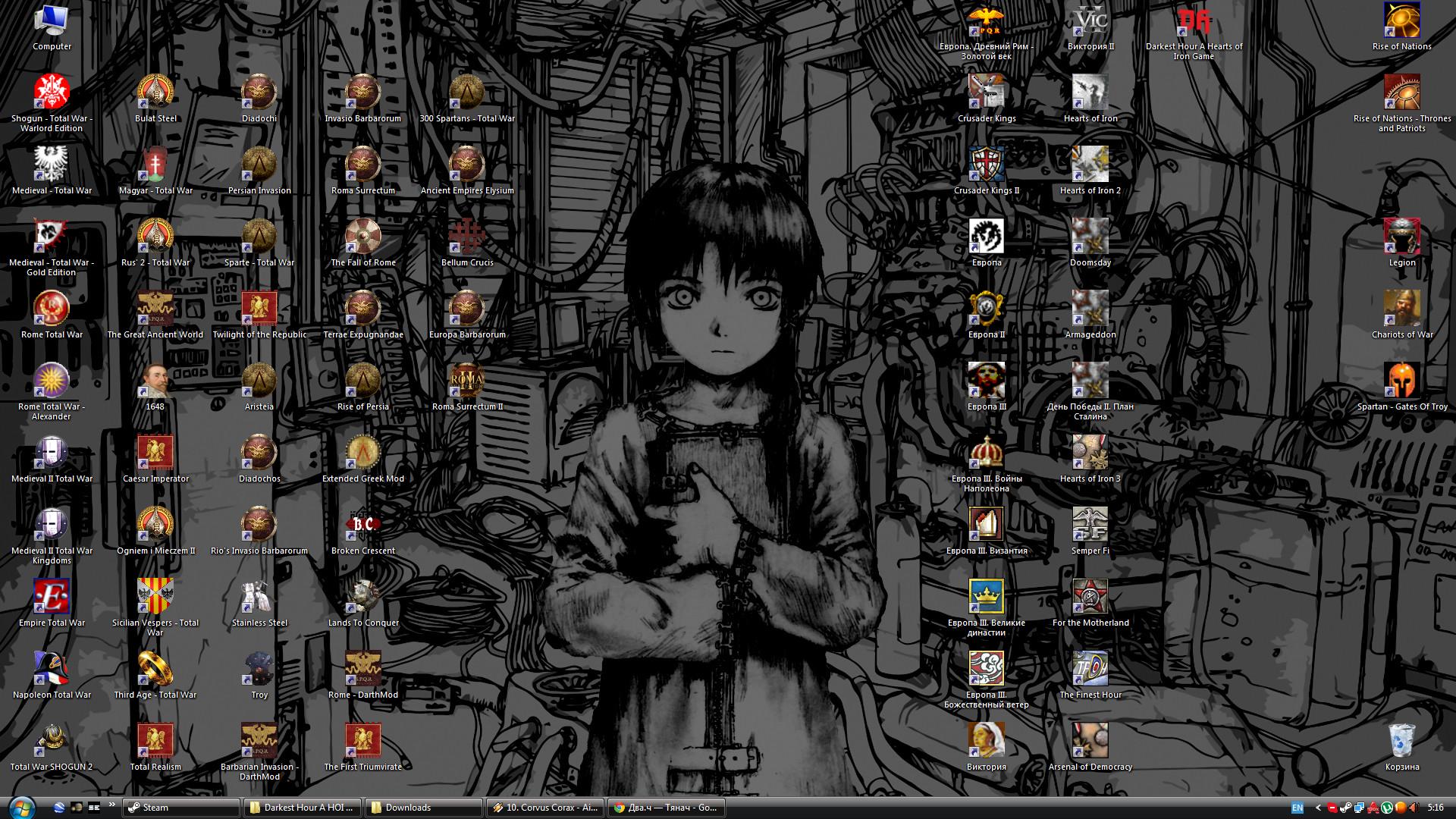Viewport: 1456px width, 819px height.
Task: Switch to Два.ч — Тянач Chrome window
Action: (666, 808)
